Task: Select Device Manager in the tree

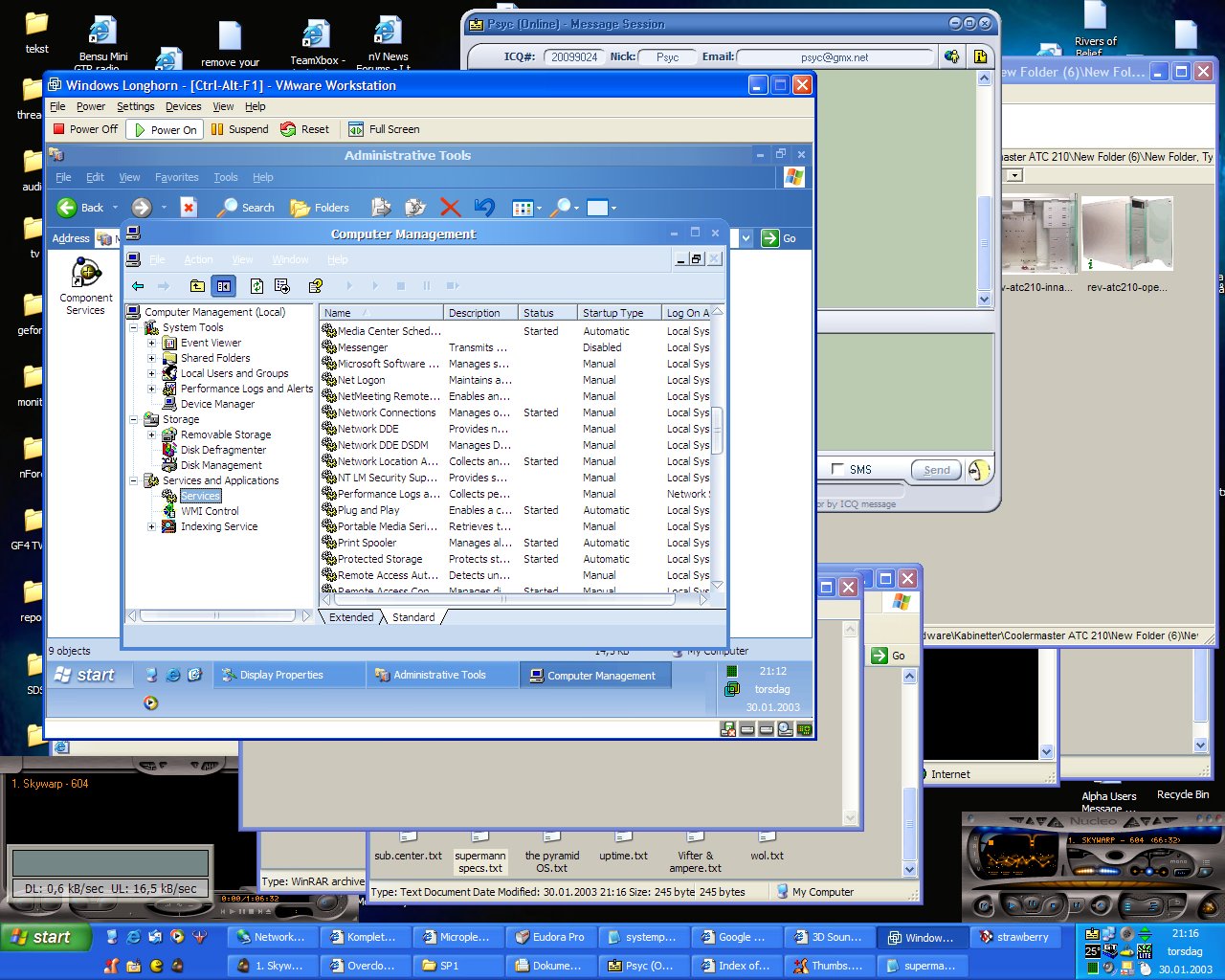Action: (x=217, y=404)
